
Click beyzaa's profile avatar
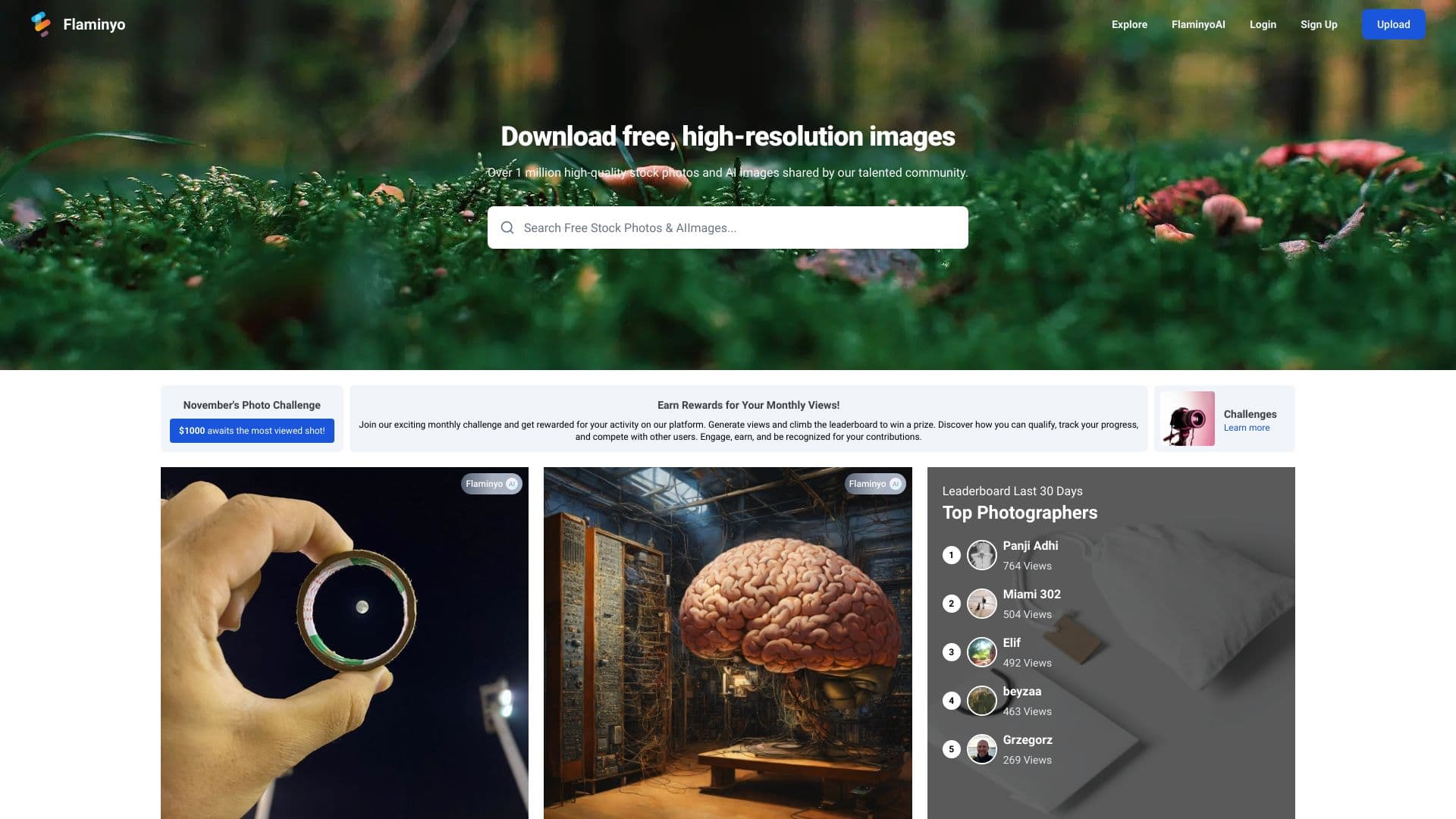point(981,701)
